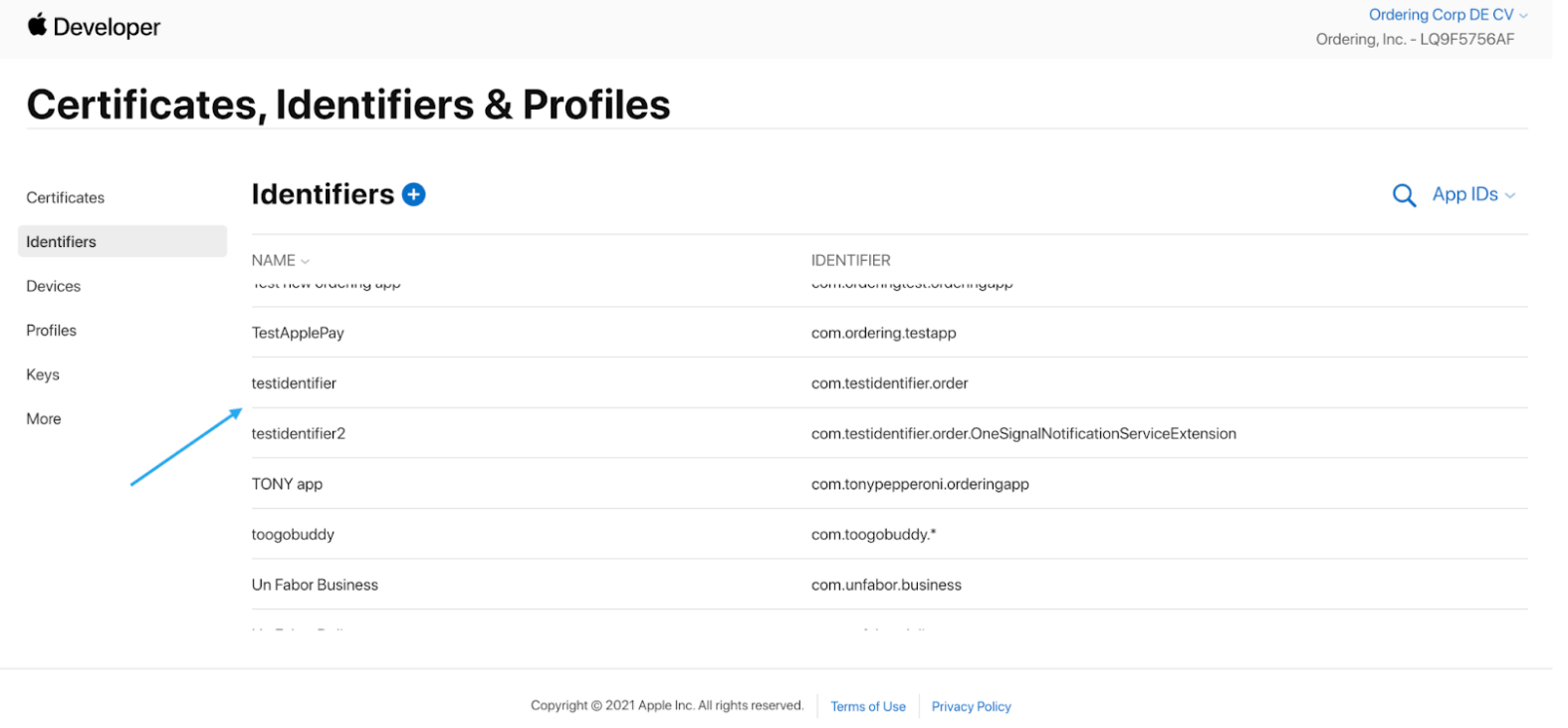The width and height of the screenshot is (1568, 728).
Task: Click com.tonypepperoni.orderingapp bundle ID
Action: [x=921, y=484]
